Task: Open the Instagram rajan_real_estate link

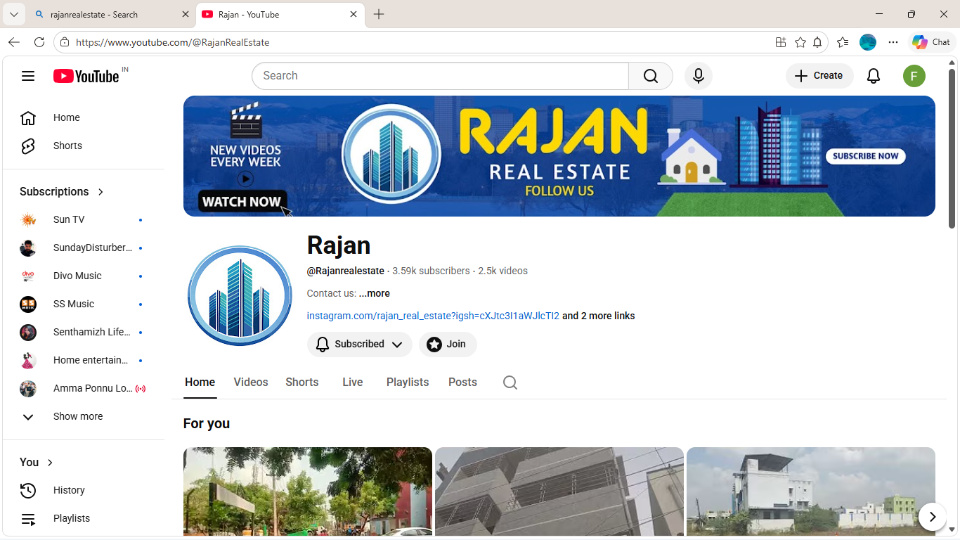Action: click(433, 316)
